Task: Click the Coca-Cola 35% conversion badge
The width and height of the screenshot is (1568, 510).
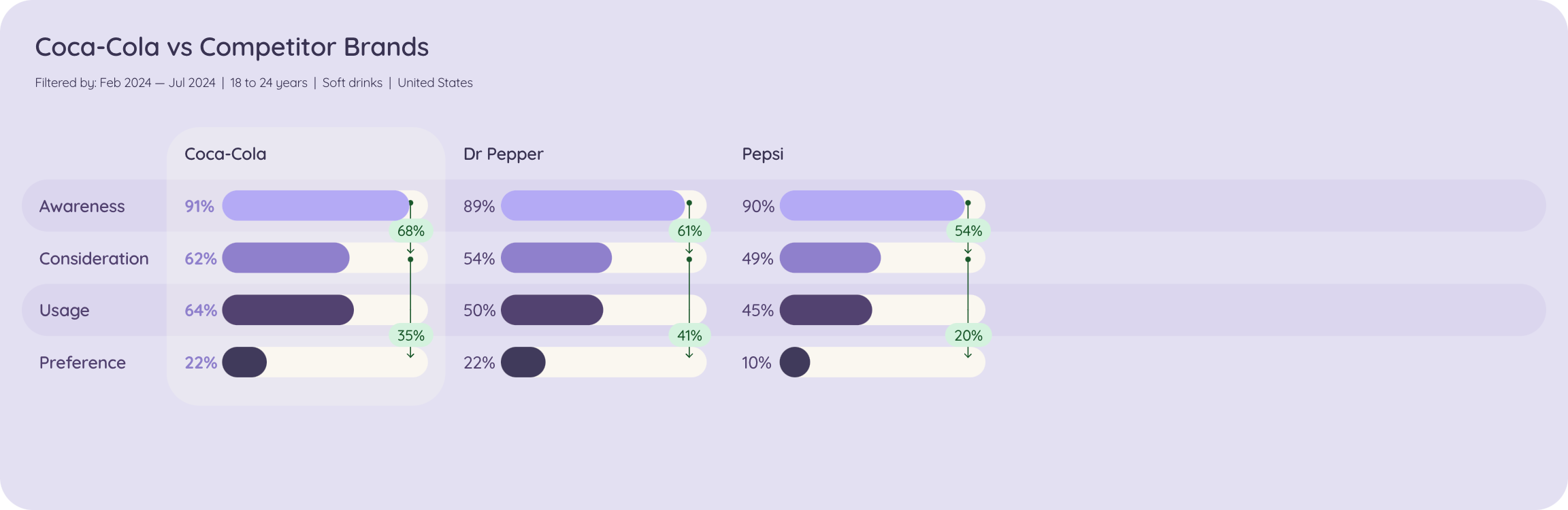Action: click(x=410, y=335)
